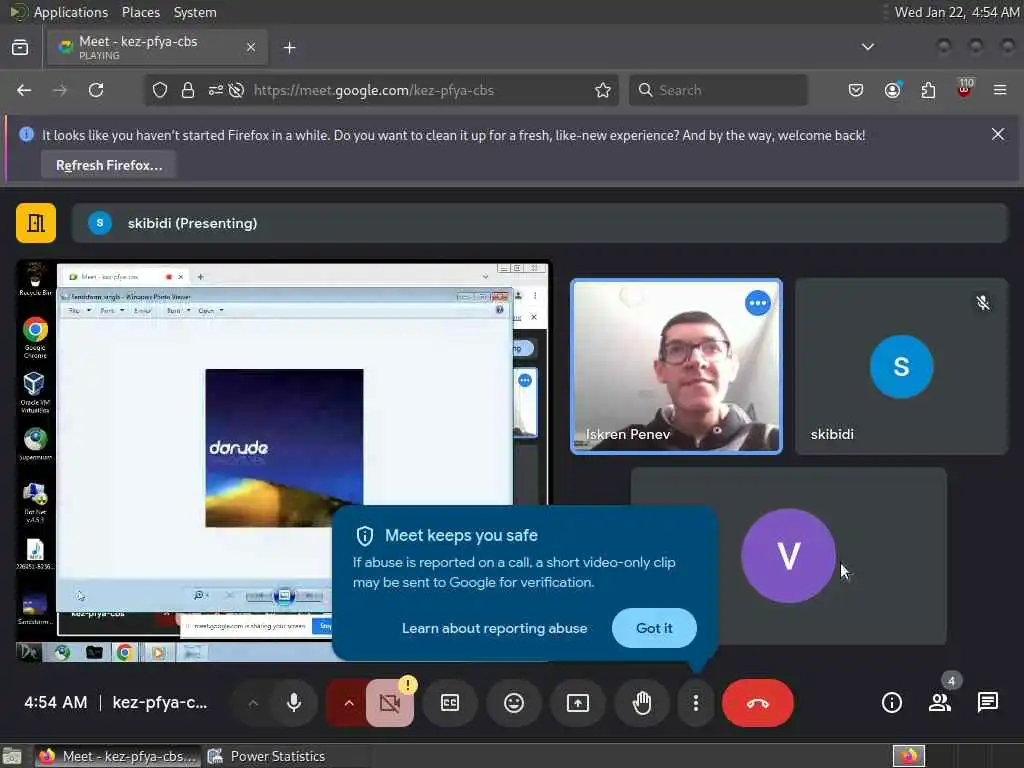This screenshot has width=1024, height=768.
Task: Click the shared screen presentation view
Action: click(284, 460)
